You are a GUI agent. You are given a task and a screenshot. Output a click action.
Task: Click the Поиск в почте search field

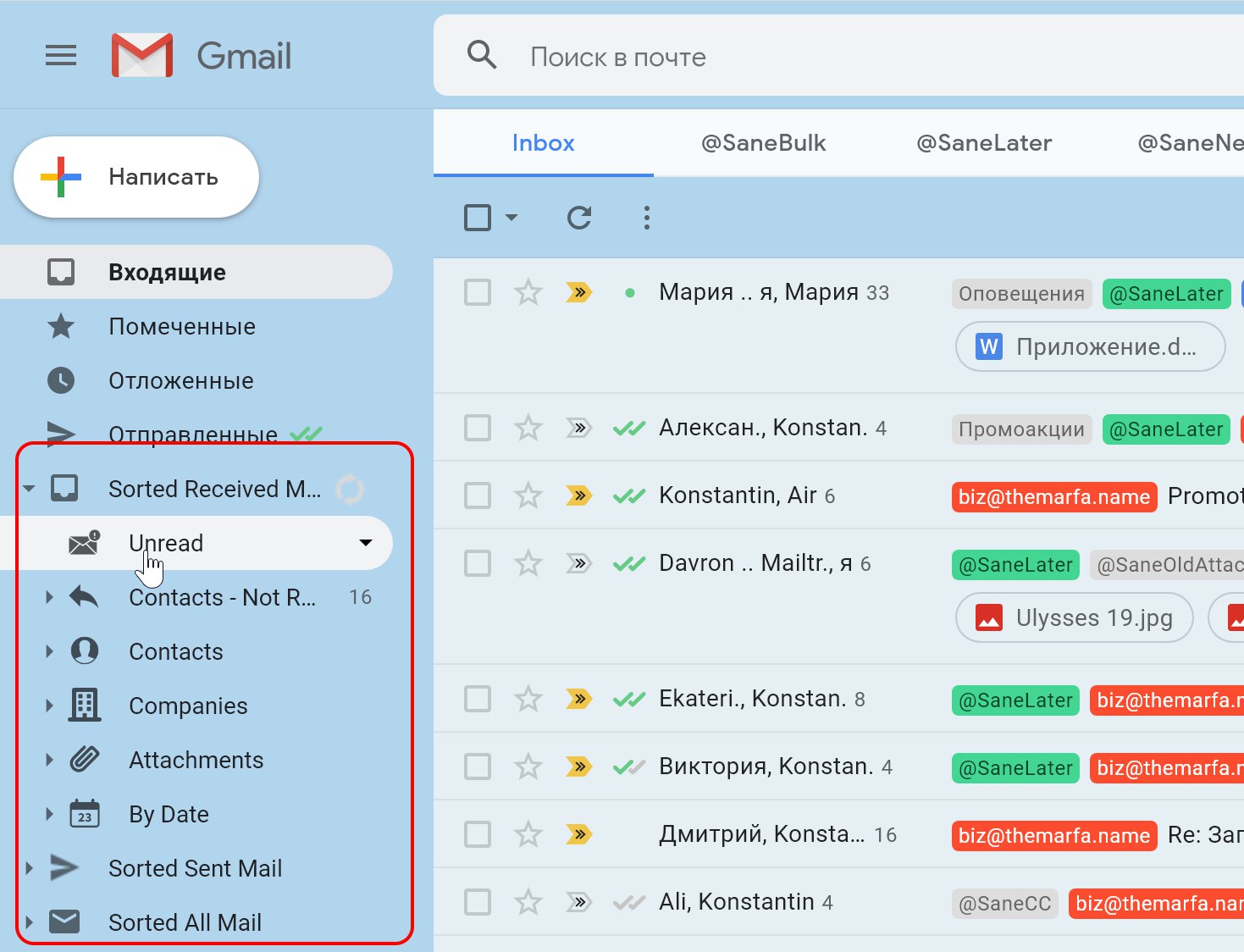click(x=838, y=56)
